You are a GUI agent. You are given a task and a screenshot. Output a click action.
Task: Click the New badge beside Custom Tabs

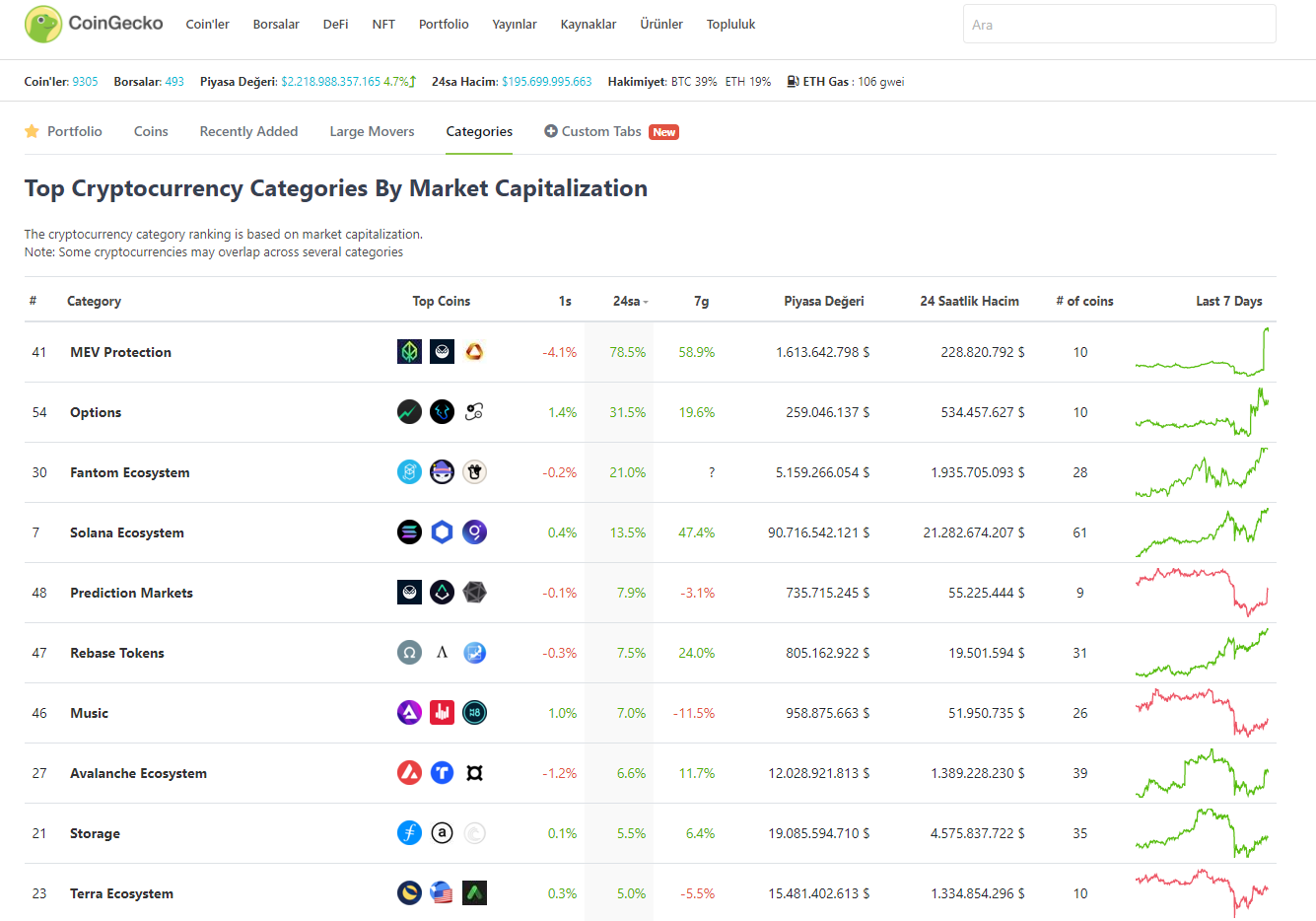click(663, 132)
